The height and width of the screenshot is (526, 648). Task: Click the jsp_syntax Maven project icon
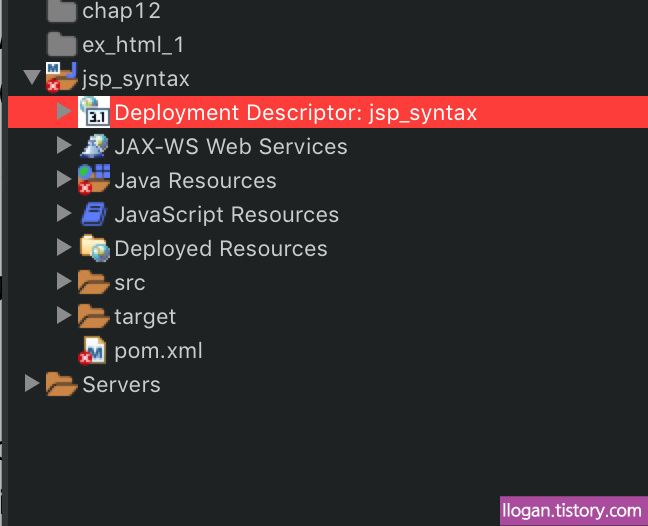[x=61, y=77]
